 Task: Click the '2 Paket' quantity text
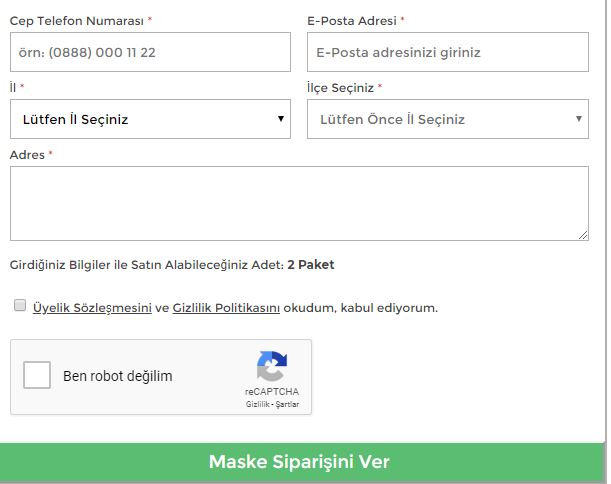311,265
